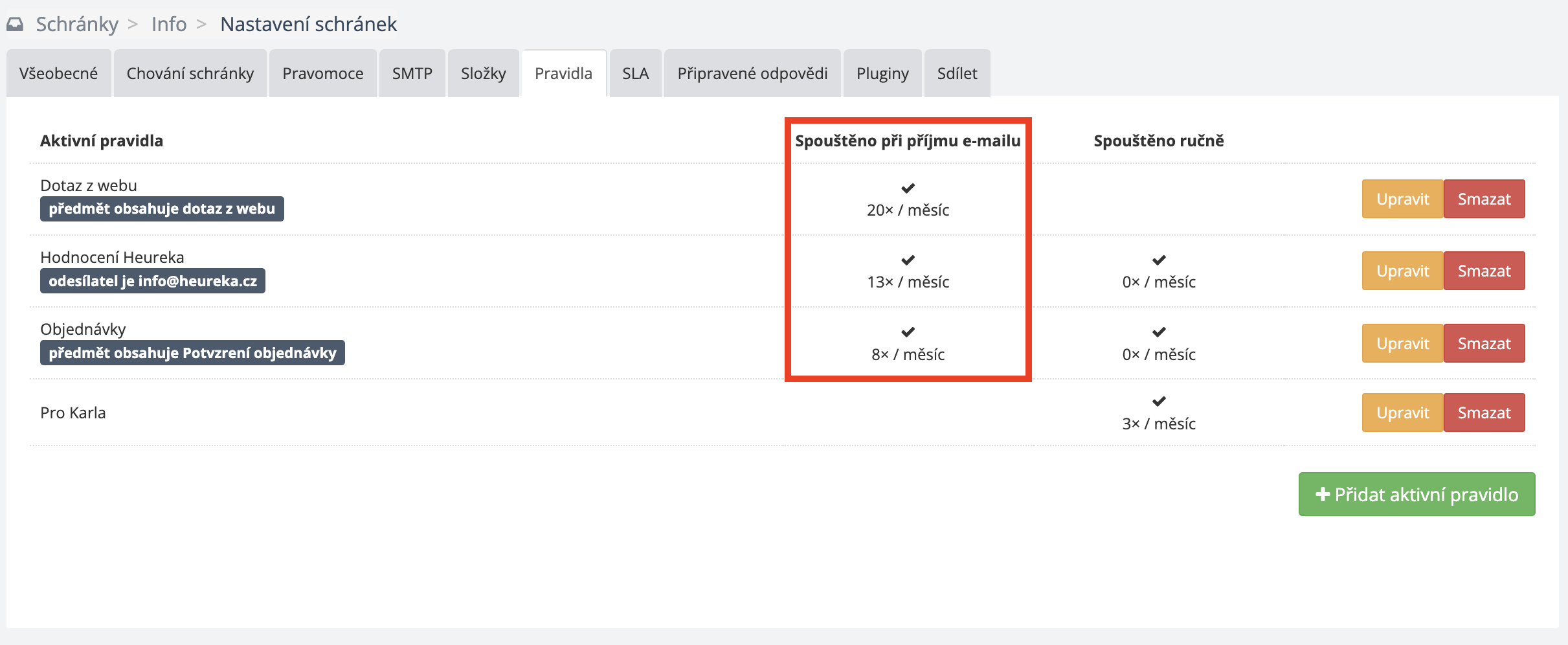Image resolution: width=1568 pixels, height=645 pixels.
Task: Delete the Pro Karla rule
Action: click(1484, 413)
